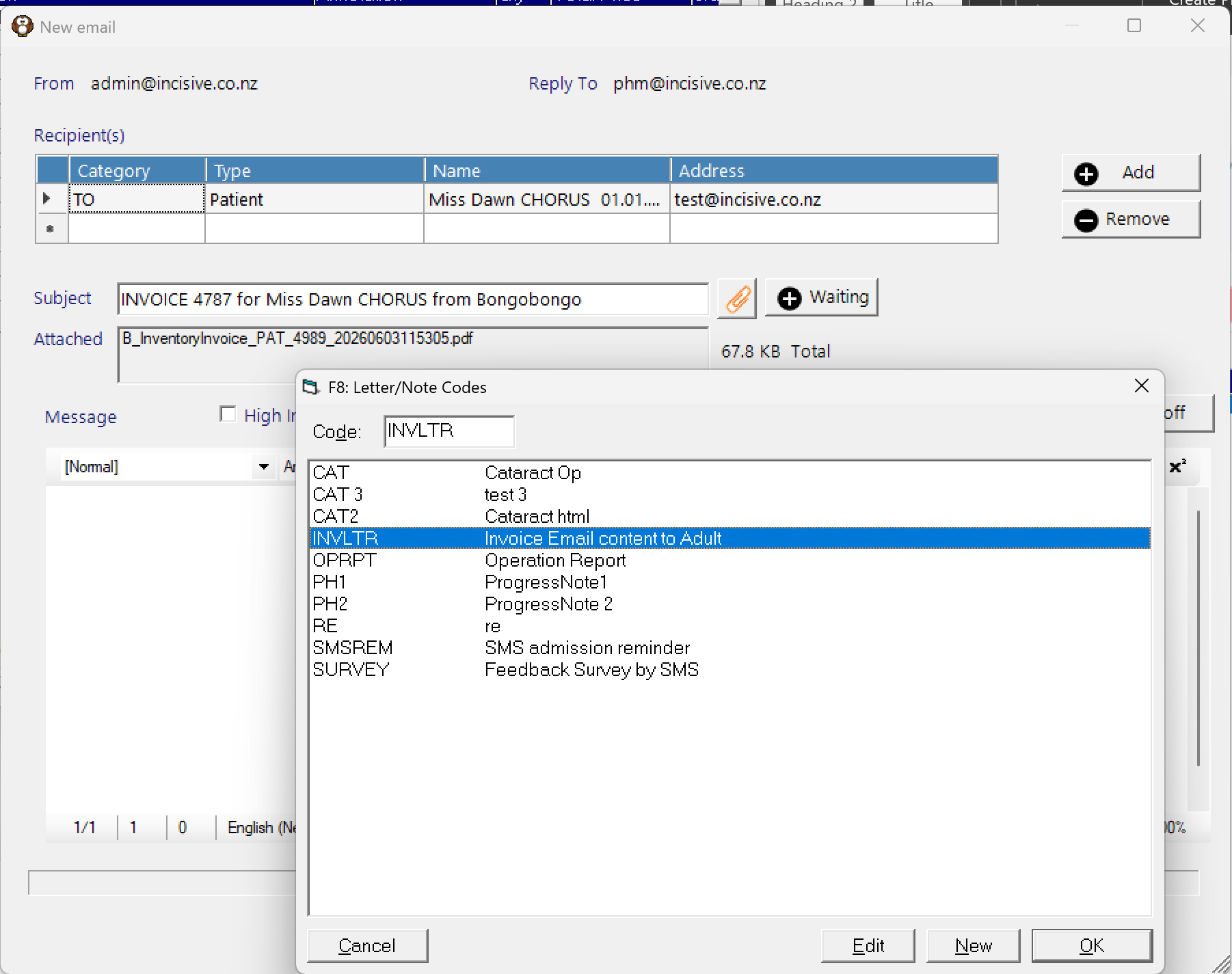The width and height of the screenshot is (1232, 974).
Task: Click the superscript x² icon
Action: pyautogui.click(x=1177, y=467)
